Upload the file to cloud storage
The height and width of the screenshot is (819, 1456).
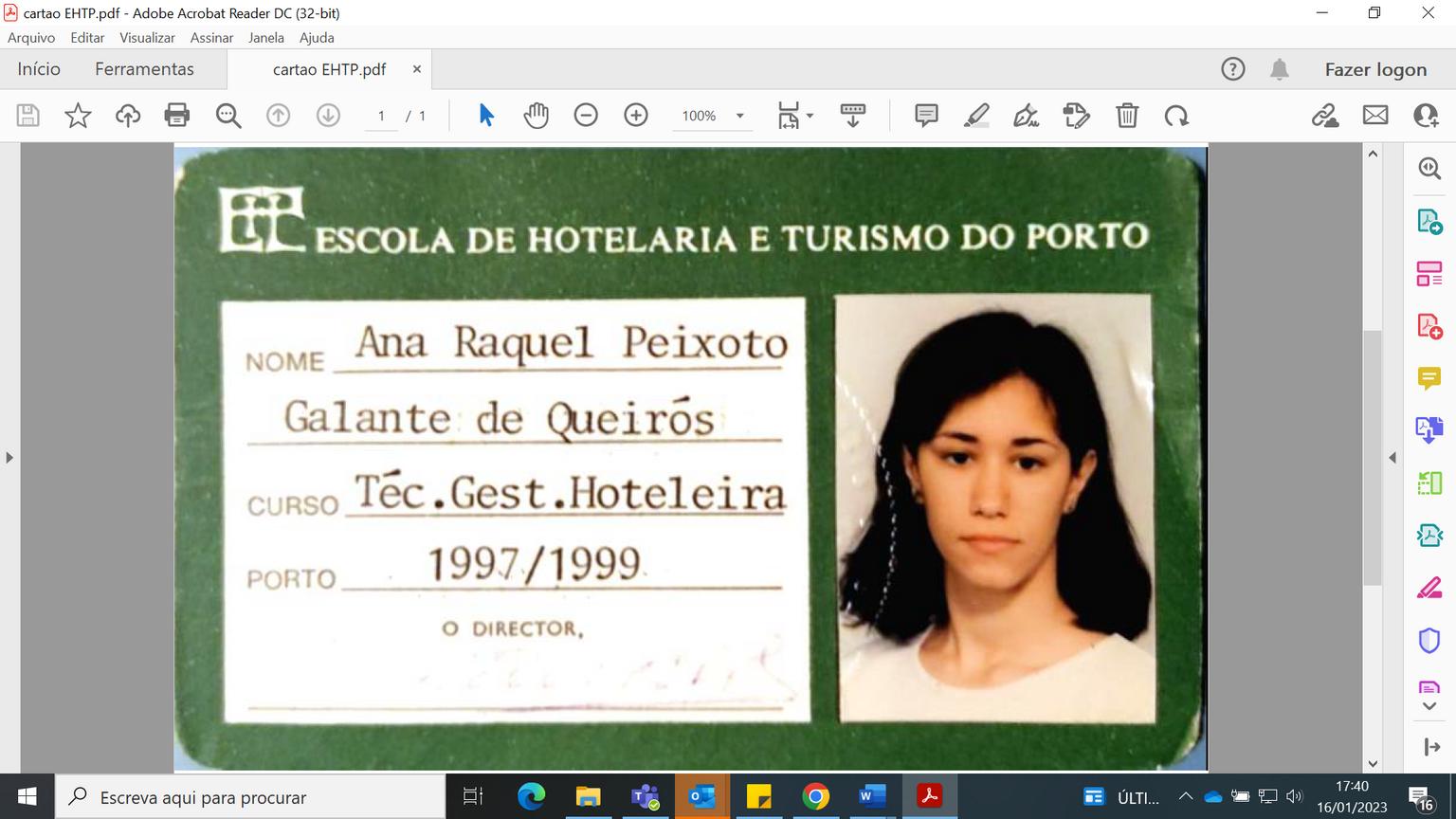pos(128,116)
